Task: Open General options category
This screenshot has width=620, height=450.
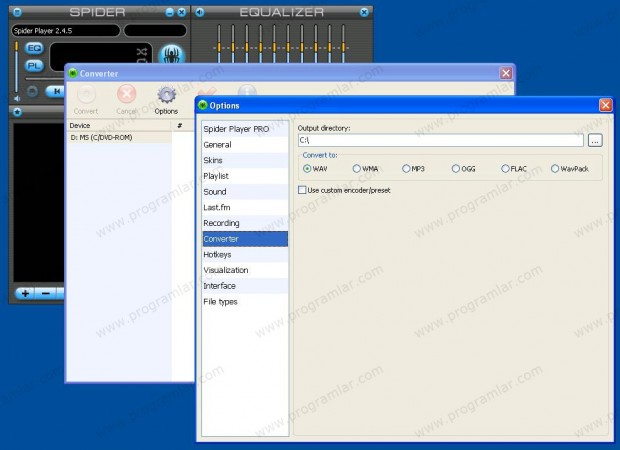Action: pos(245,145)
